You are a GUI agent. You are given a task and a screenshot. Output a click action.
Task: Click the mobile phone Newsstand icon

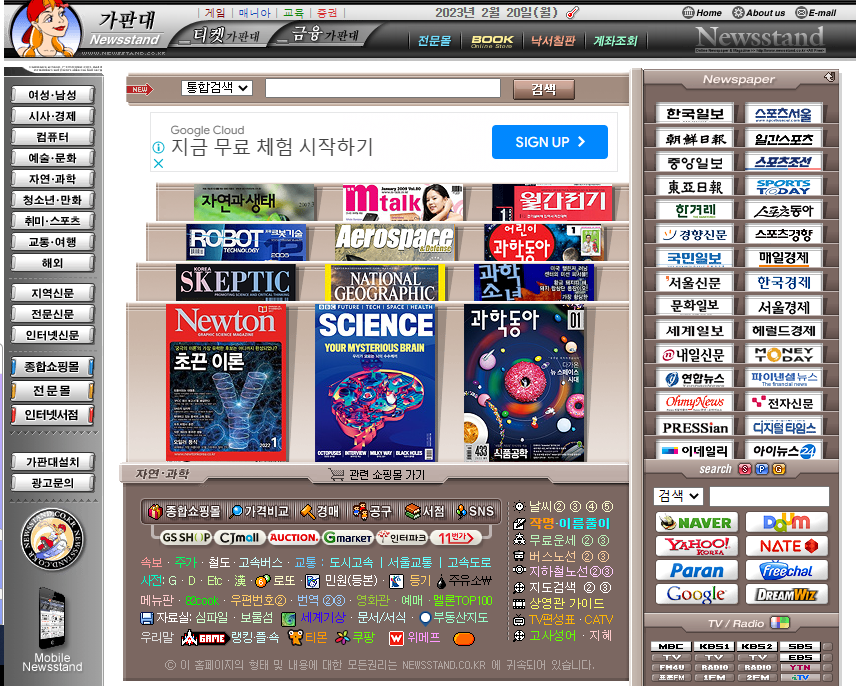coord(52,617)
